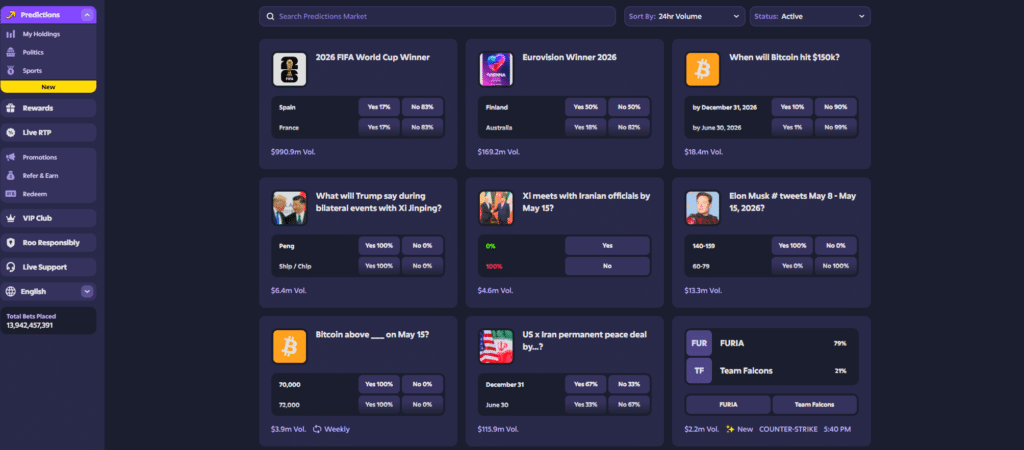Select No 100% for 60-79 tweets

click(x=836, y=266)
